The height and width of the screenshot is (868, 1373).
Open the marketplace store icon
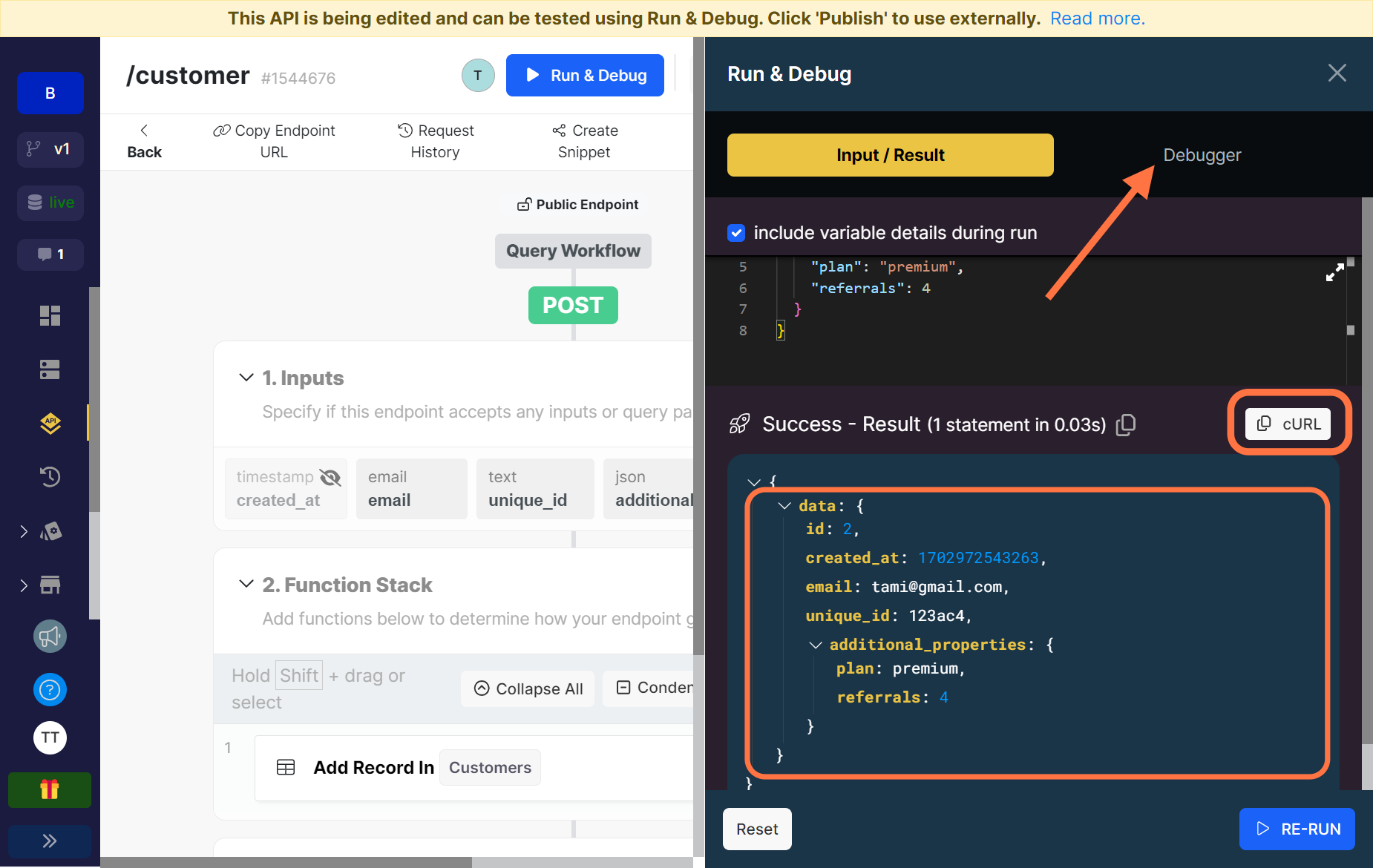(50, 585)
